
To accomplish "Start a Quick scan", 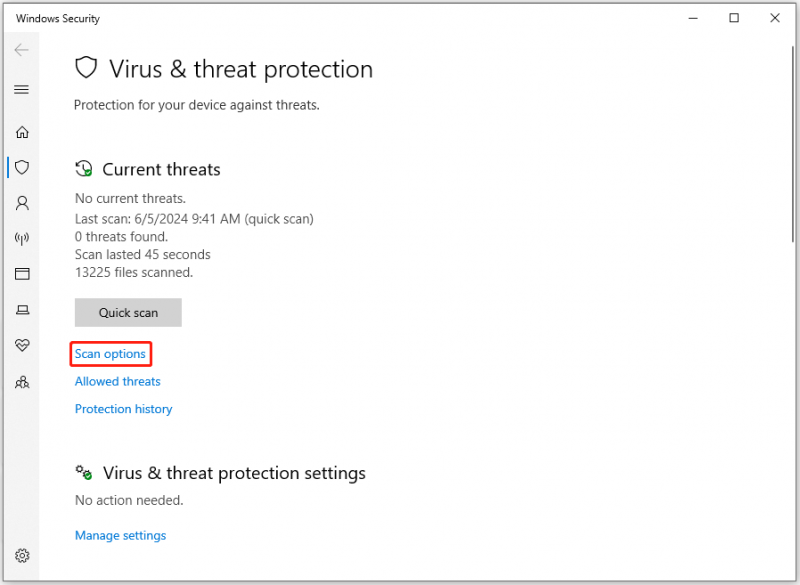I will 128,313.
